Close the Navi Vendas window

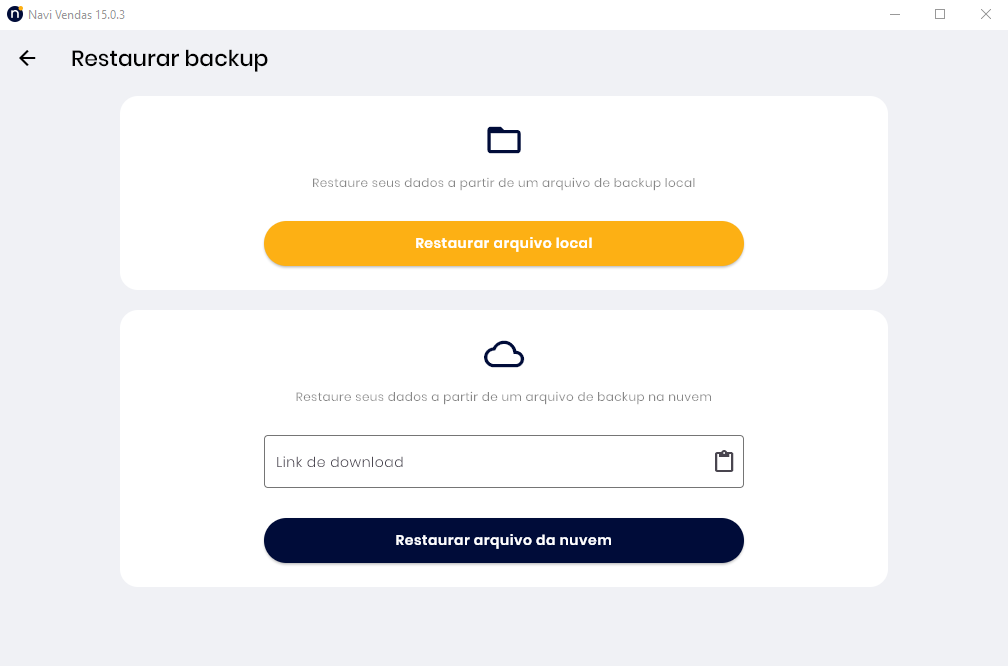point(985,15)
